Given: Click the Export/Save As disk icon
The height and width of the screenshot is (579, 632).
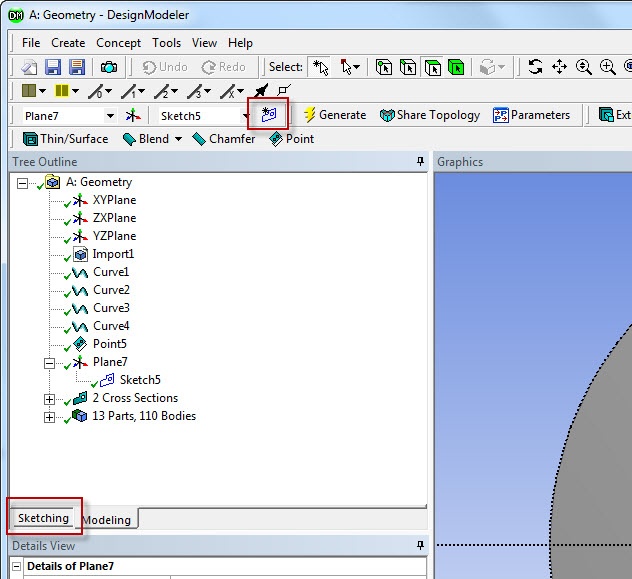Looking at the screenshot, I should coord(77,67).
